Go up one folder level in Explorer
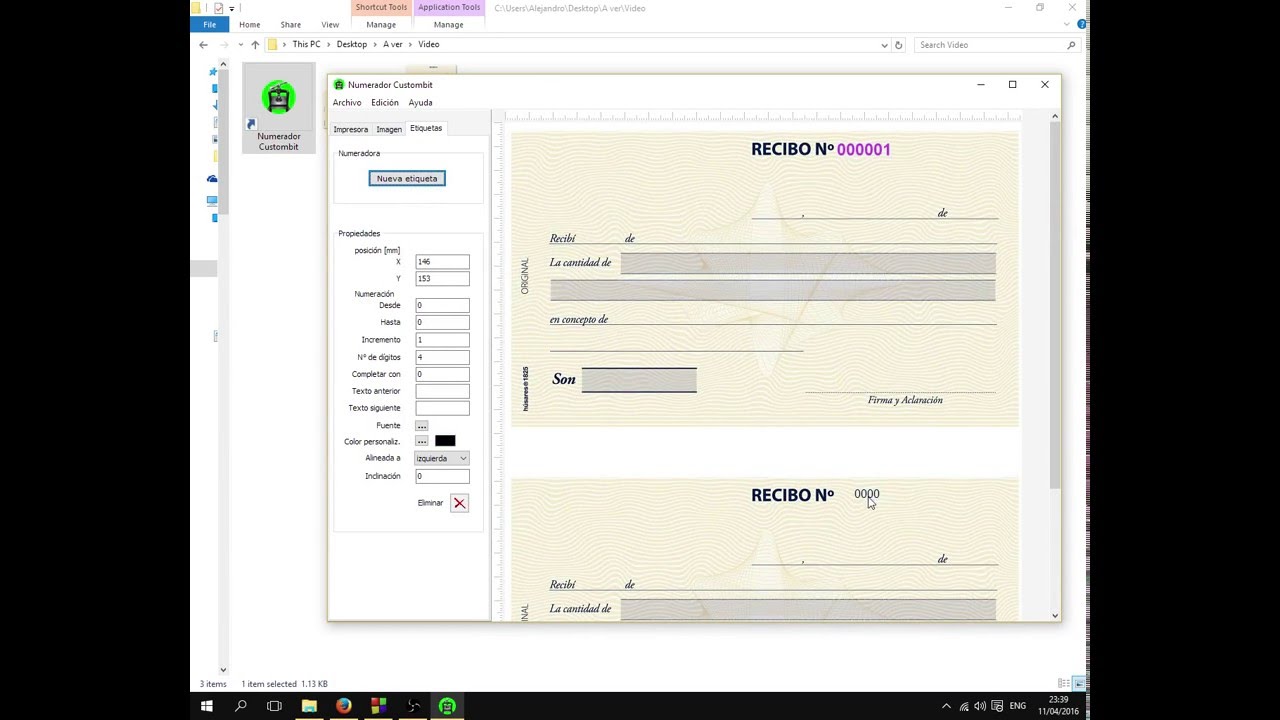The height and width of the screenshot is (720, 1280). pos(255,45)
